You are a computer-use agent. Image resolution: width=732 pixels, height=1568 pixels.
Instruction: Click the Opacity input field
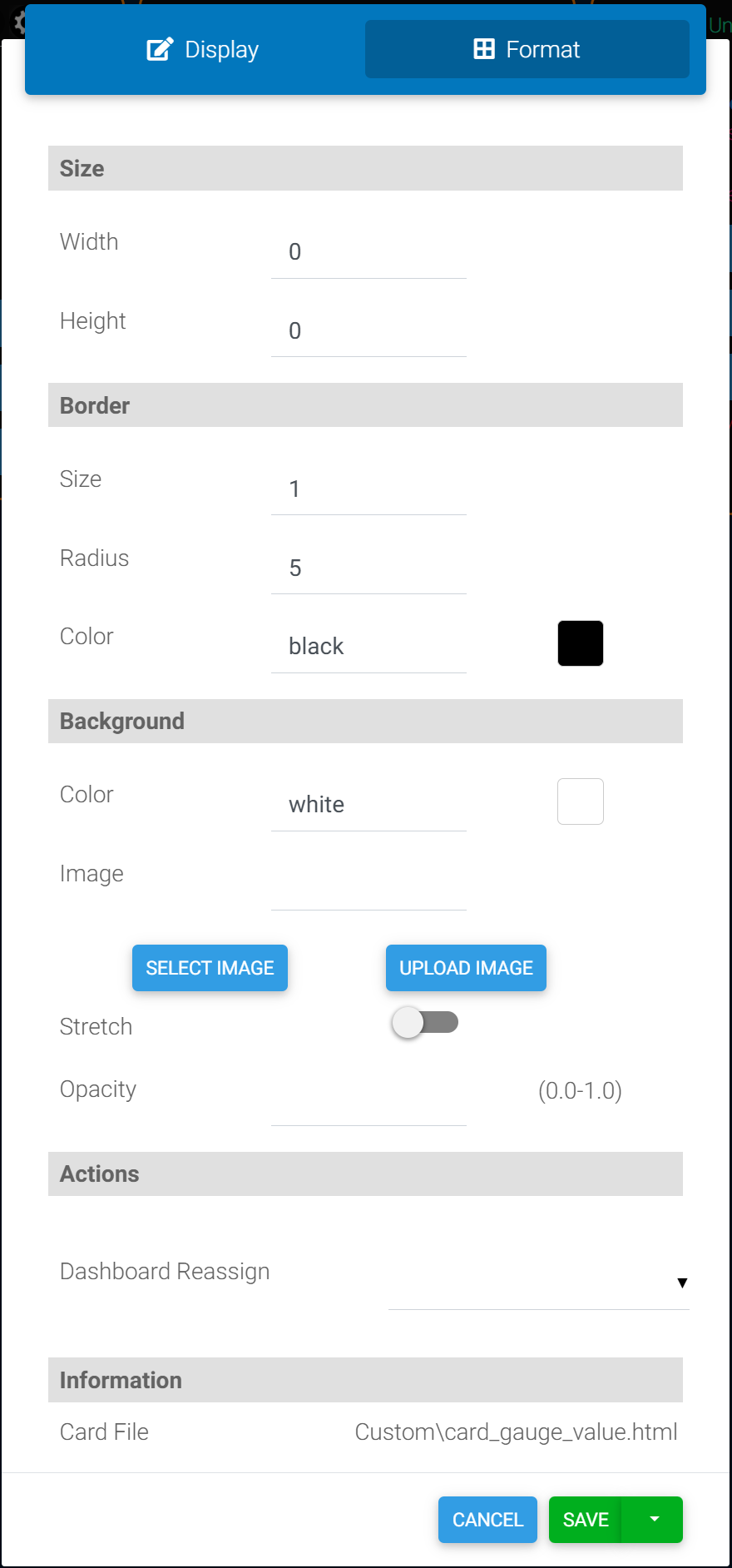point(368,1102)
